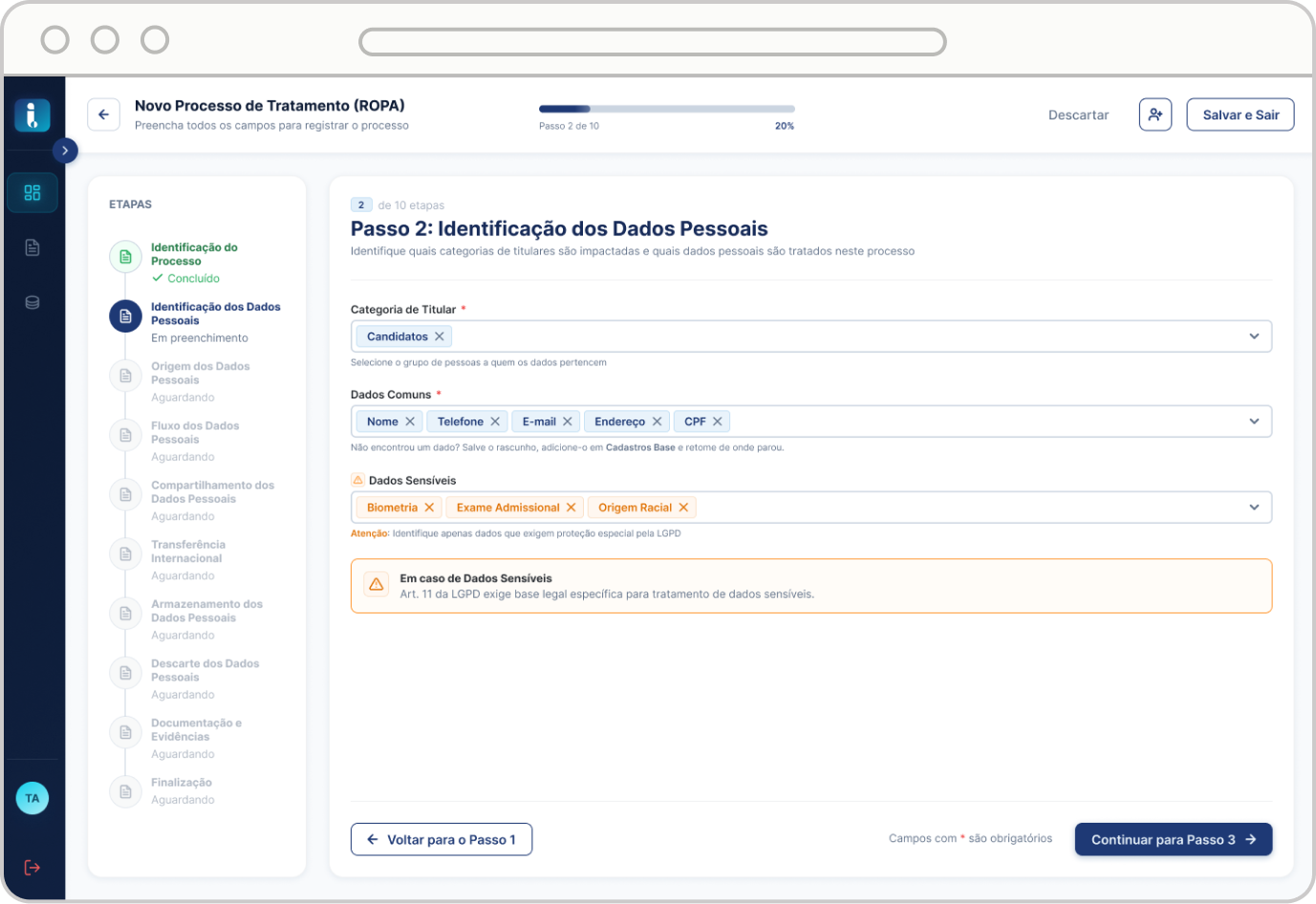The image size is (1316, 904).
Task: Select the Documentação e Evidências step
Action: pos(196,738)
